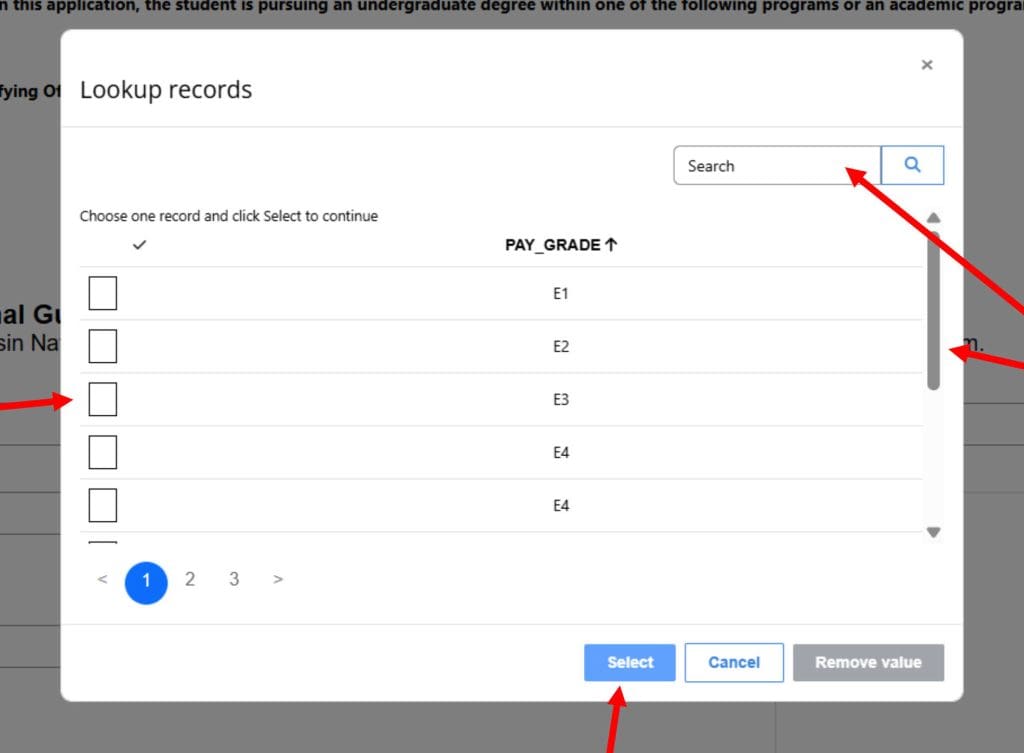
Task: Click the checkmark icon in the column header
Action: pyautogui.click(x=140, y=244)
